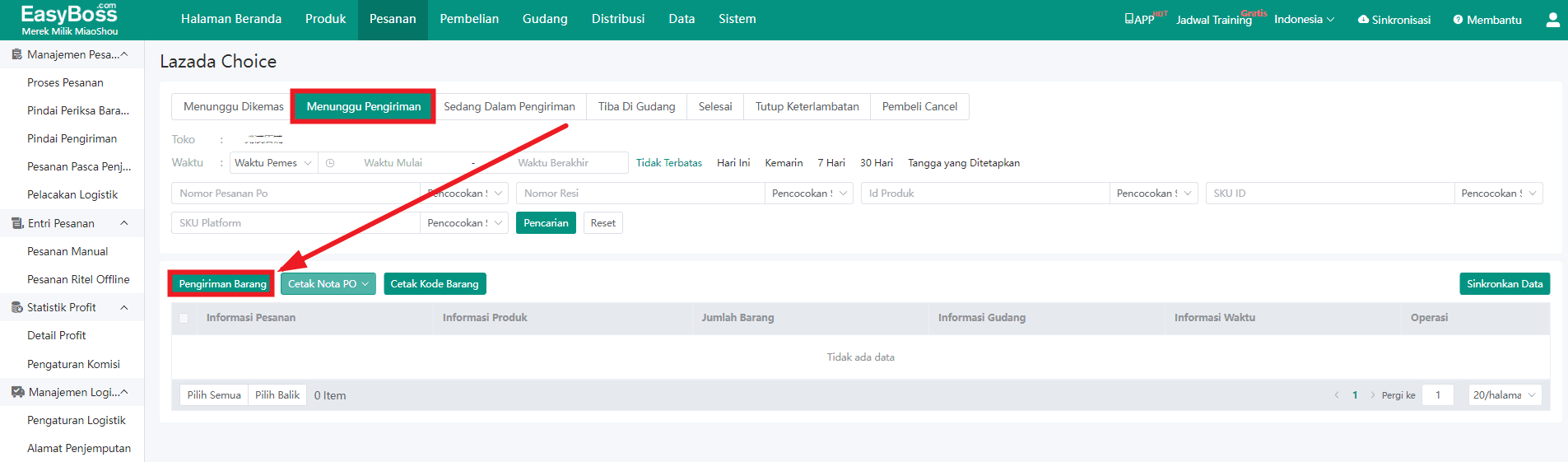Click the Manajemen Pesanan sidebar icon
The width and height of the screenshot is (1568, 462).
(x=16, y=54)
